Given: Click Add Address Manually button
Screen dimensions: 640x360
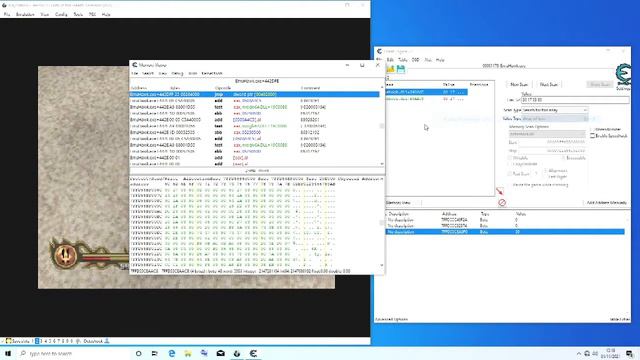Looking at the screenshot, I should tap(607, 202).
